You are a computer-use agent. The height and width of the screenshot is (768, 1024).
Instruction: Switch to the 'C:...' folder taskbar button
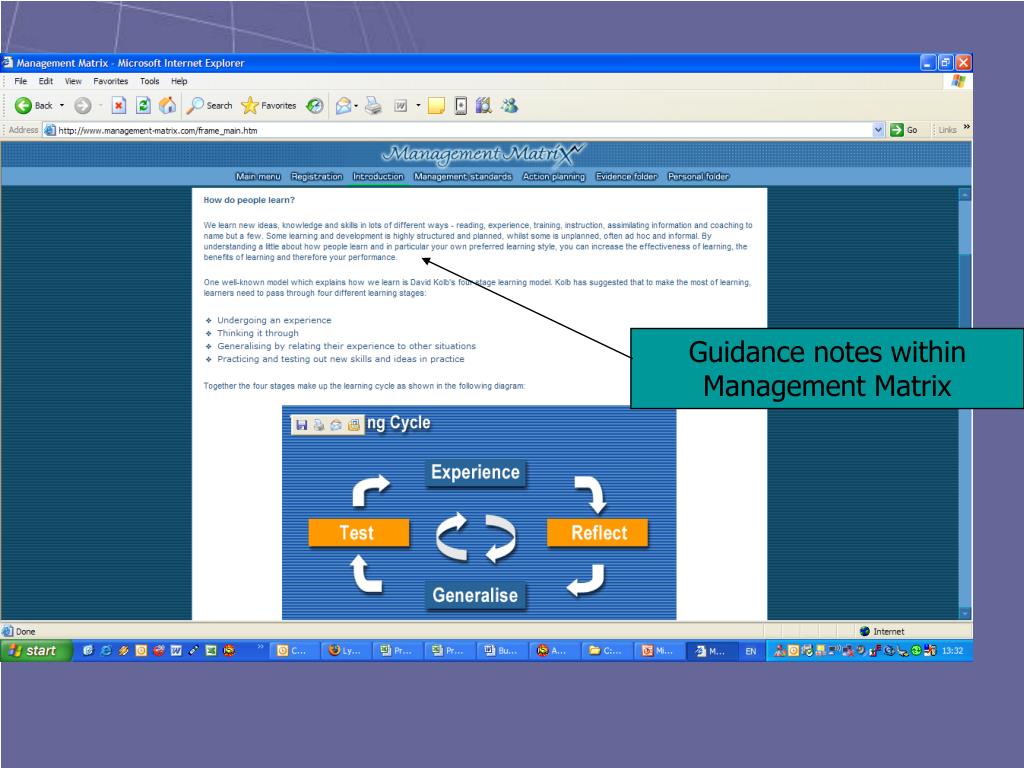pos(606,650)
